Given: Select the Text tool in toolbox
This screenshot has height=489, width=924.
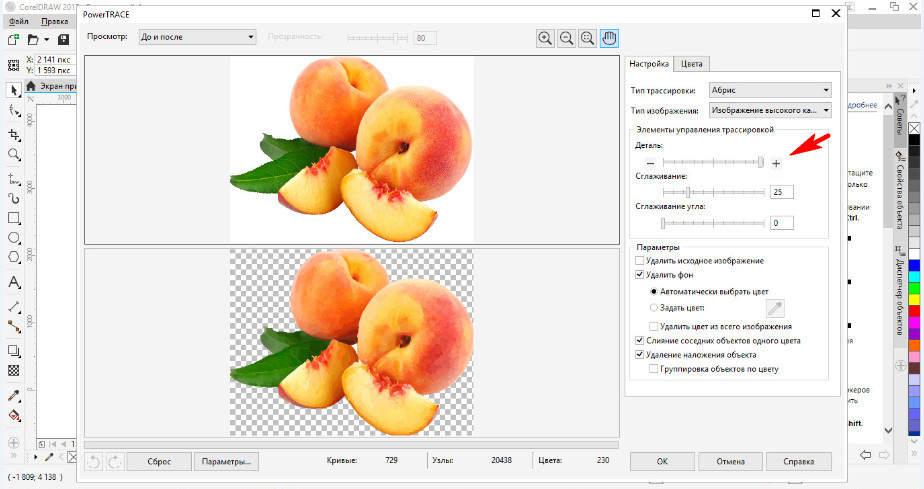Looking at the screenshot, I should point(14,282).
